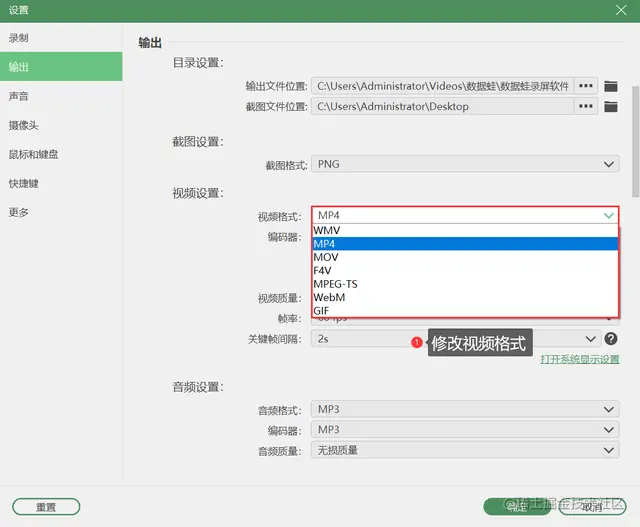
Task: Switch to the 更多 settings tab
Action: pos(61,212)
